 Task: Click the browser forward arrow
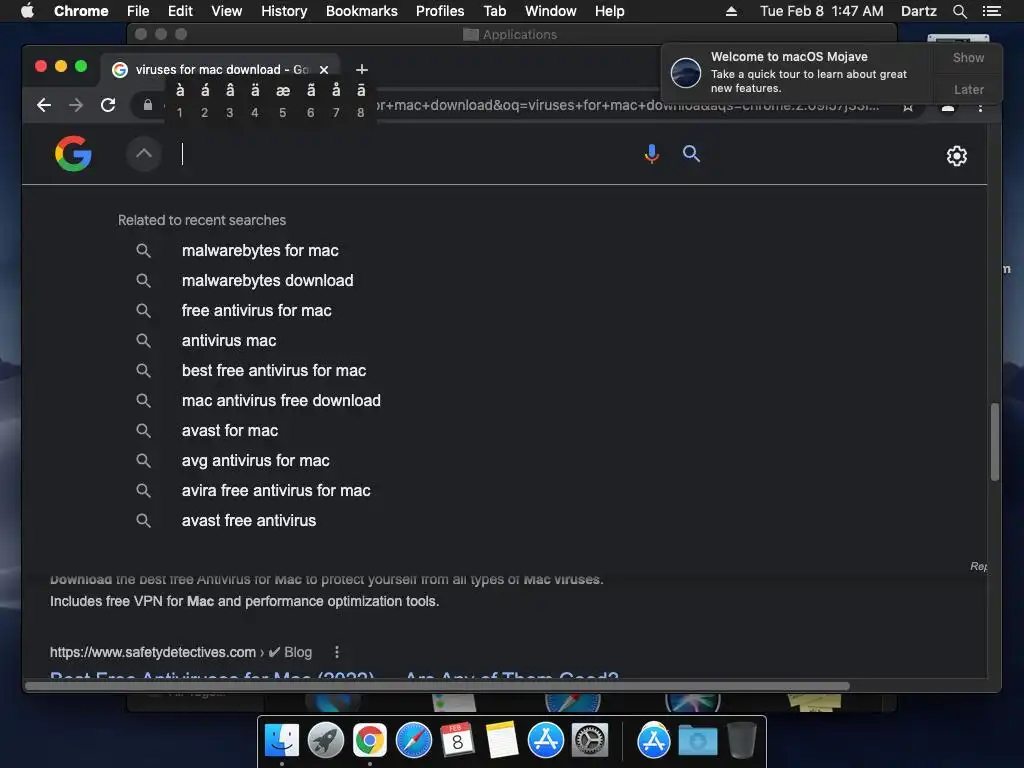[76, 105]
